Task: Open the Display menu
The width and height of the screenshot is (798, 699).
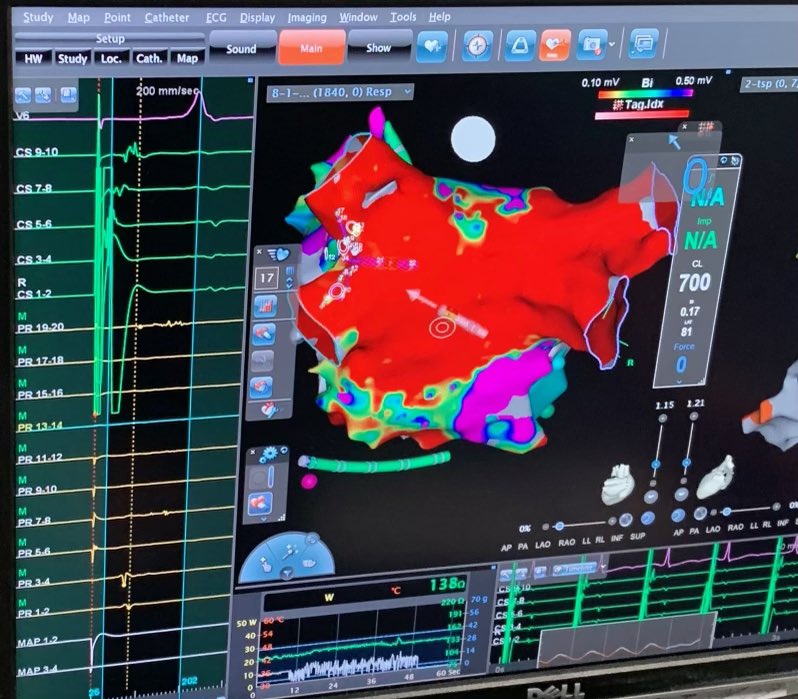Action: [257, 17]
